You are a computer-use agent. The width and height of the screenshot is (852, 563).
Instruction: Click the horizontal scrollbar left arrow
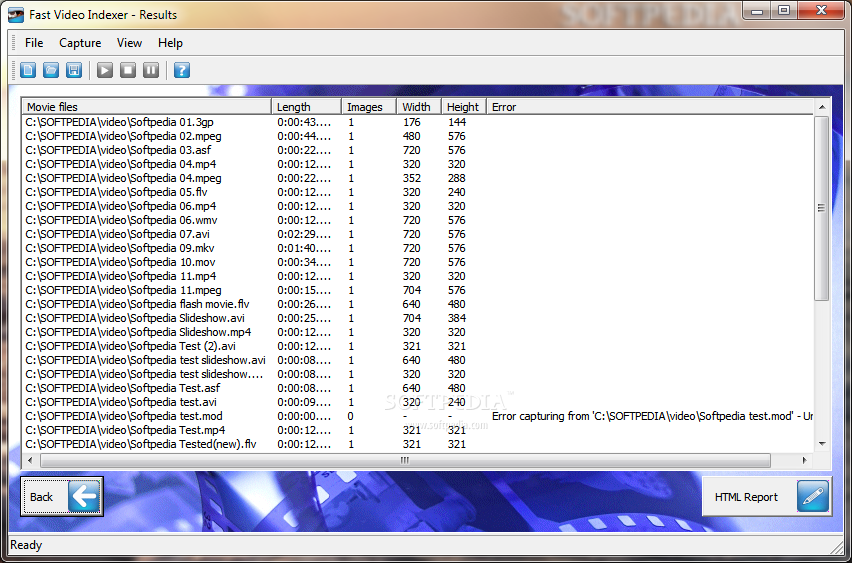click(x=30, y=460)
